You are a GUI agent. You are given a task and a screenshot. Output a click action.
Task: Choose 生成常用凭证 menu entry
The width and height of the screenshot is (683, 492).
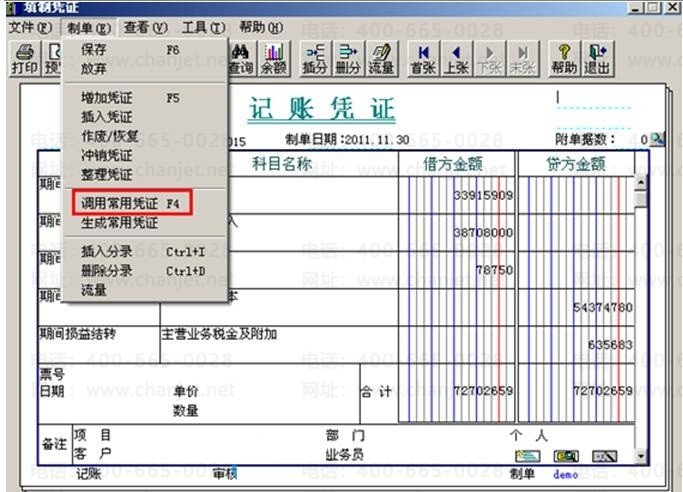click(x=145, y=223)
